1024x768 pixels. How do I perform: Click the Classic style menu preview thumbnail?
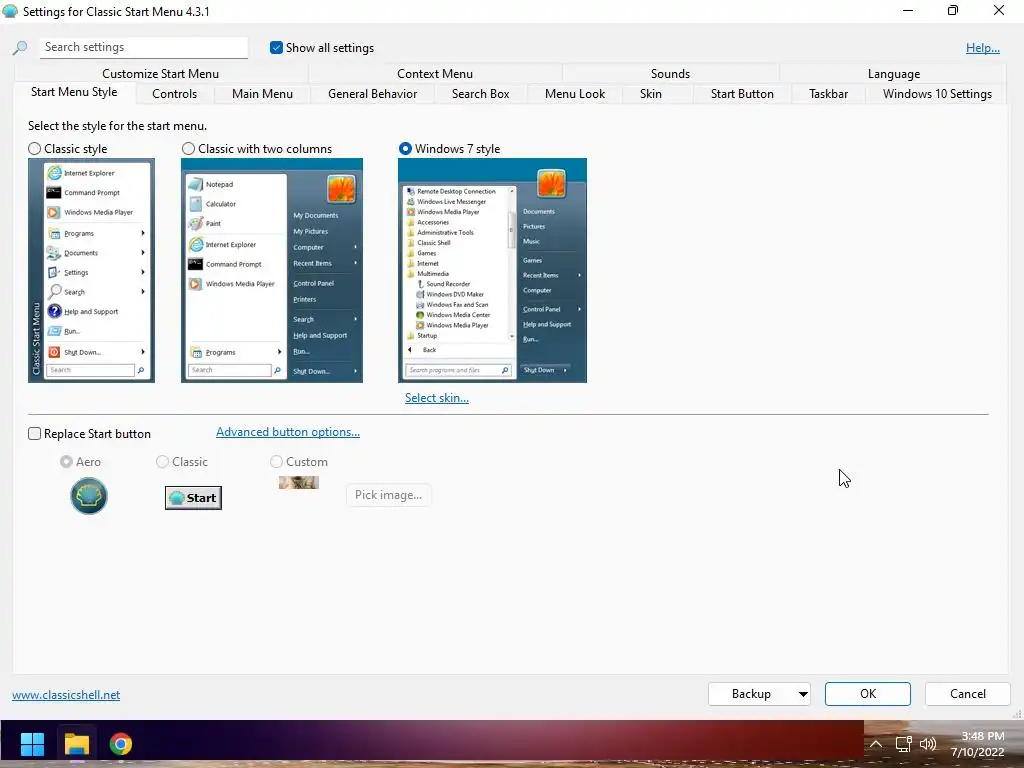click(x=91, y=270)
